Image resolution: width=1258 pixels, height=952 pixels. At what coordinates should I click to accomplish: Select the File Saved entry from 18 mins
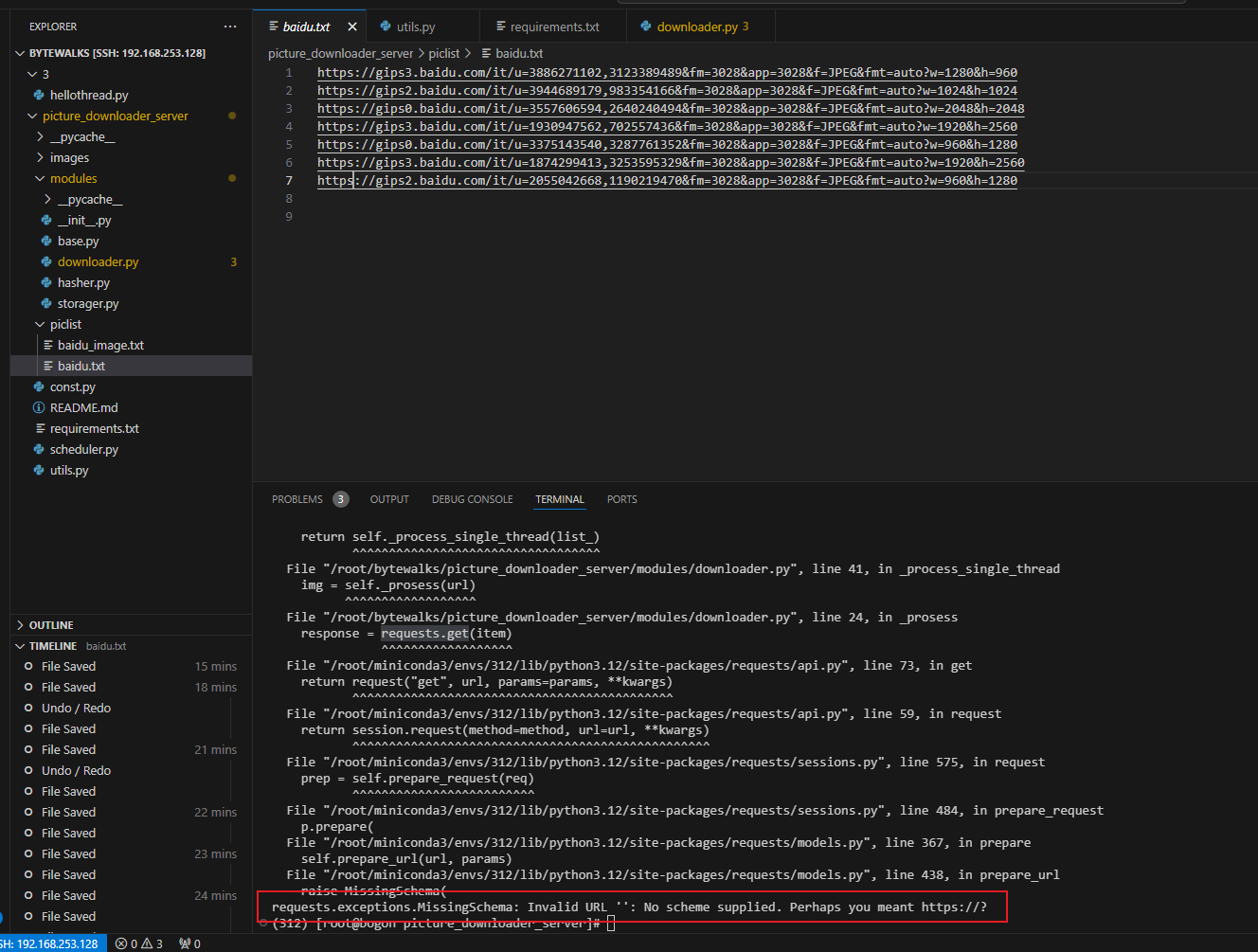click(x=131, y=688)
